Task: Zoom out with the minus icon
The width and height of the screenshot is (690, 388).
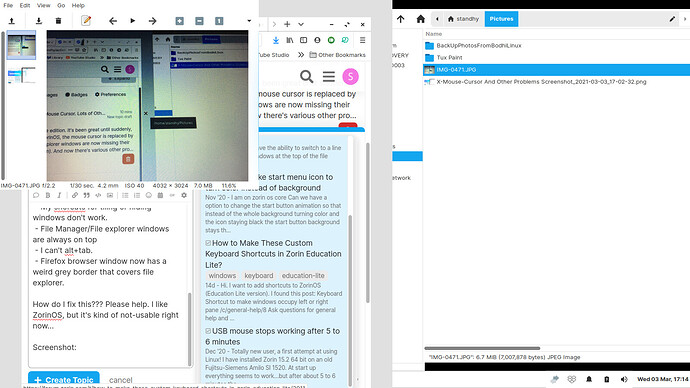Action: pos(199,21)
